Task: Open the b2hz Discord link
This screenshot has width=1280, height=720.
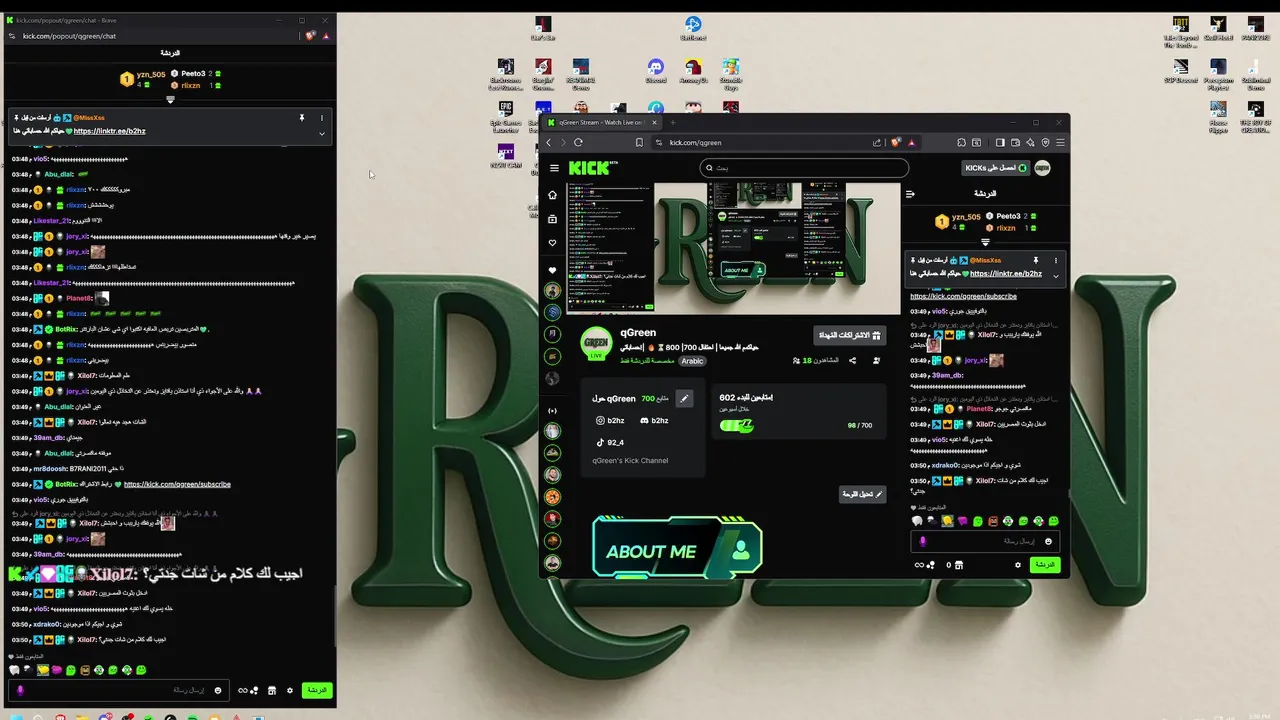Action: pos(654,421)
